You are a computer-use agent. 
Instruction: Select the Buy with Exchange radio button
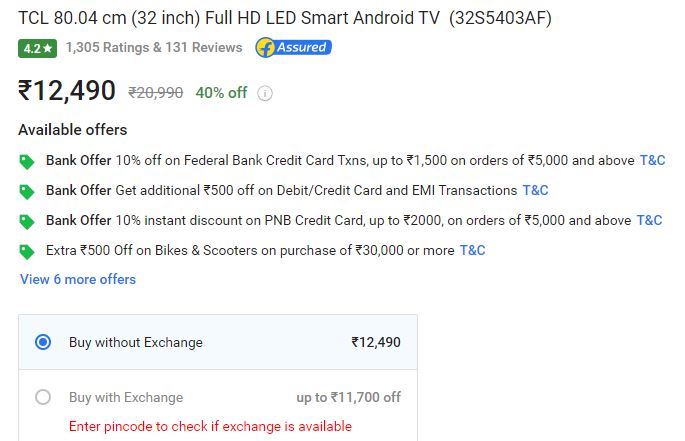click(x=43, y=397)
